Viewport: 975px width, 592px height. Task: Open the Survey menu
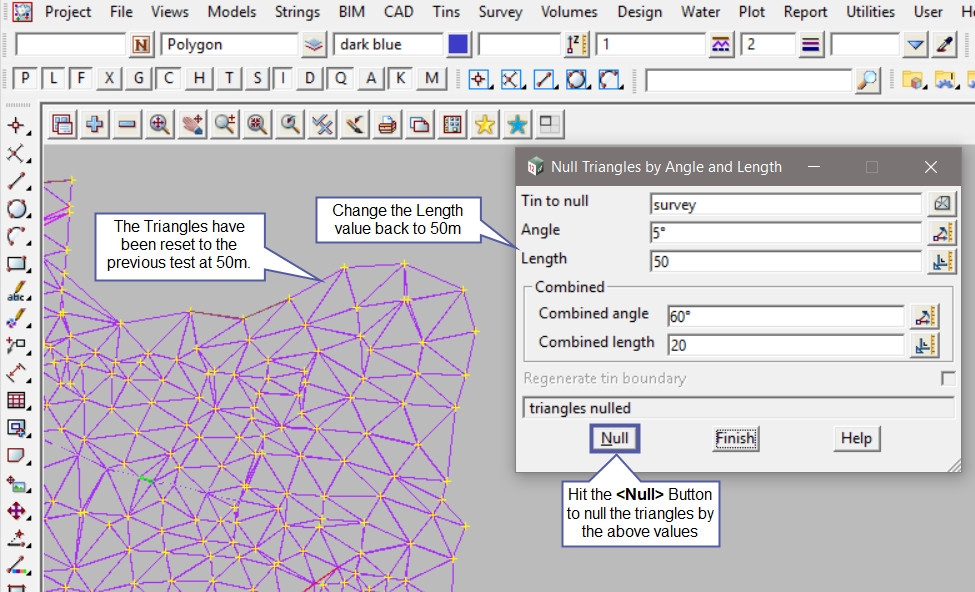pos(500,12)
